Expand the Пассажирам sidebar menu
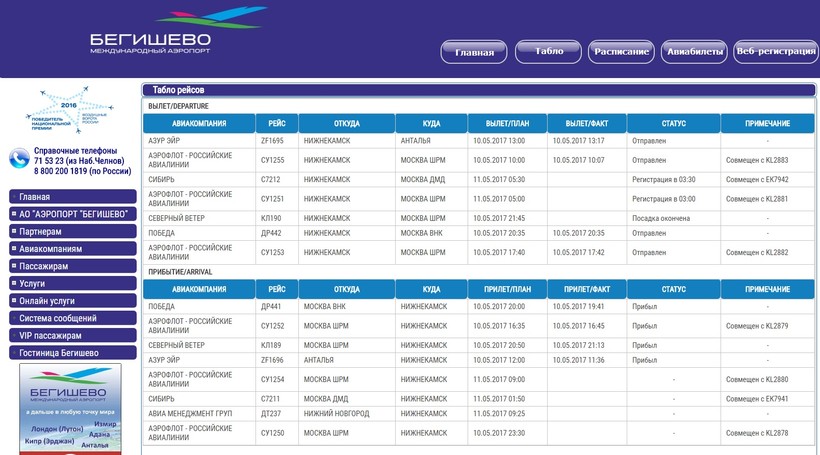 [x=72, y=266]
